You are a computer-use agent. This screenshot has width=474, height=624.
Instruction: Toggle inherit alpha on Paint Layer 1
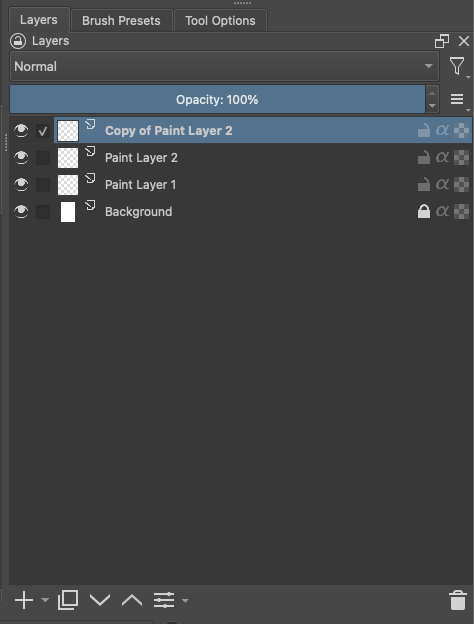442,185
